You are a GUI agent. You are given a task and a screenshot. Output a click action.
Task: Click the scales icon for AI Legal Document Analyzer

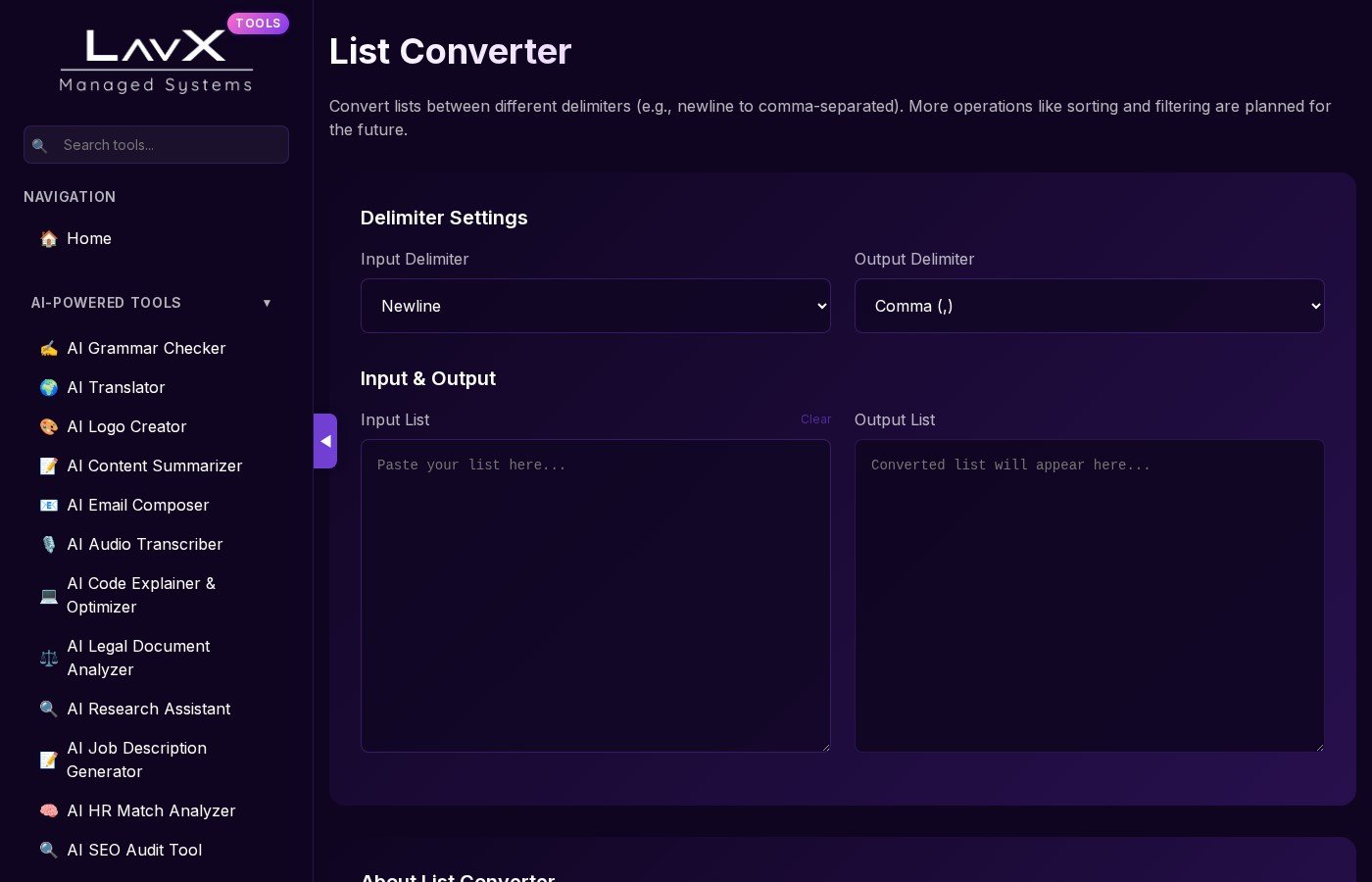[x=48, y=658]
